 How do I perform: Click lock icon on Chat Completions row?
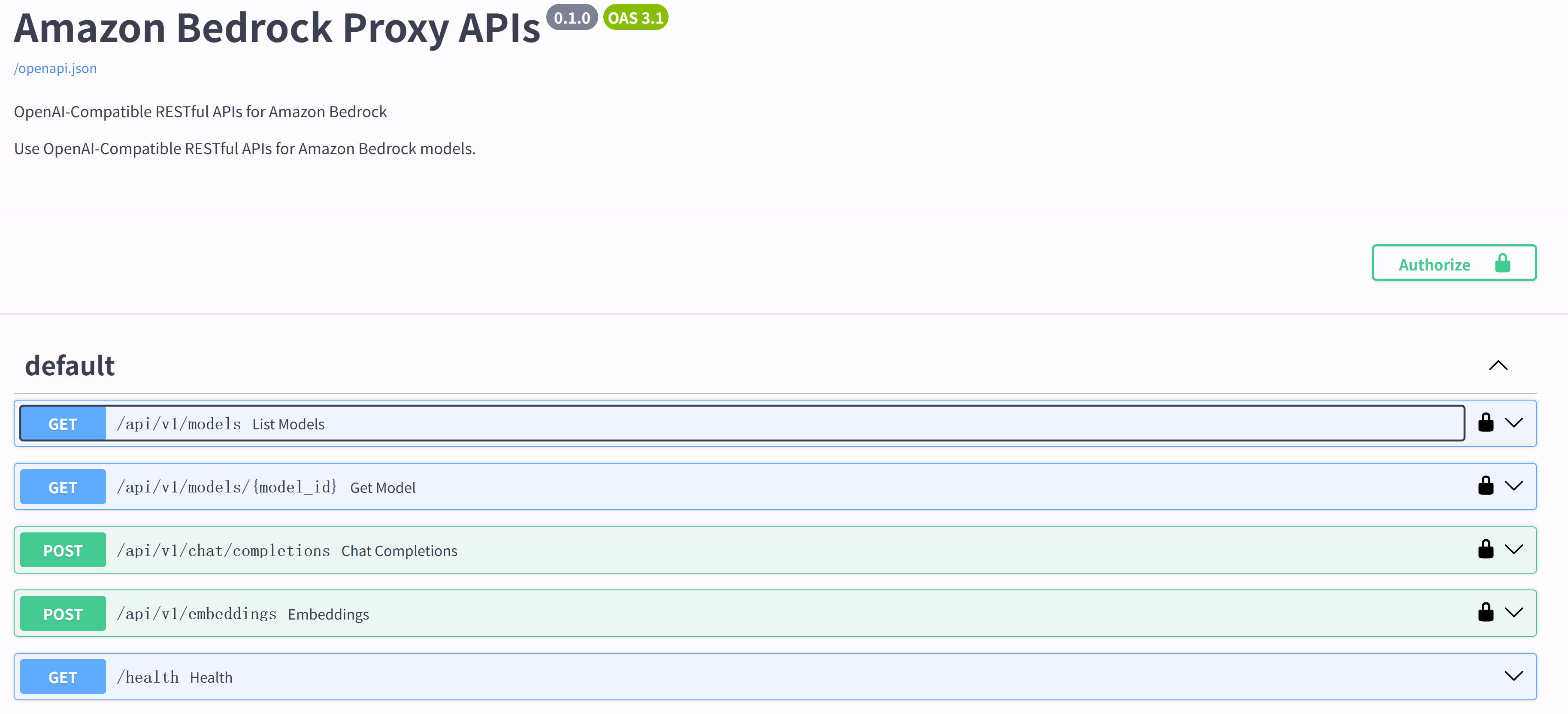tap(1485, 550)
